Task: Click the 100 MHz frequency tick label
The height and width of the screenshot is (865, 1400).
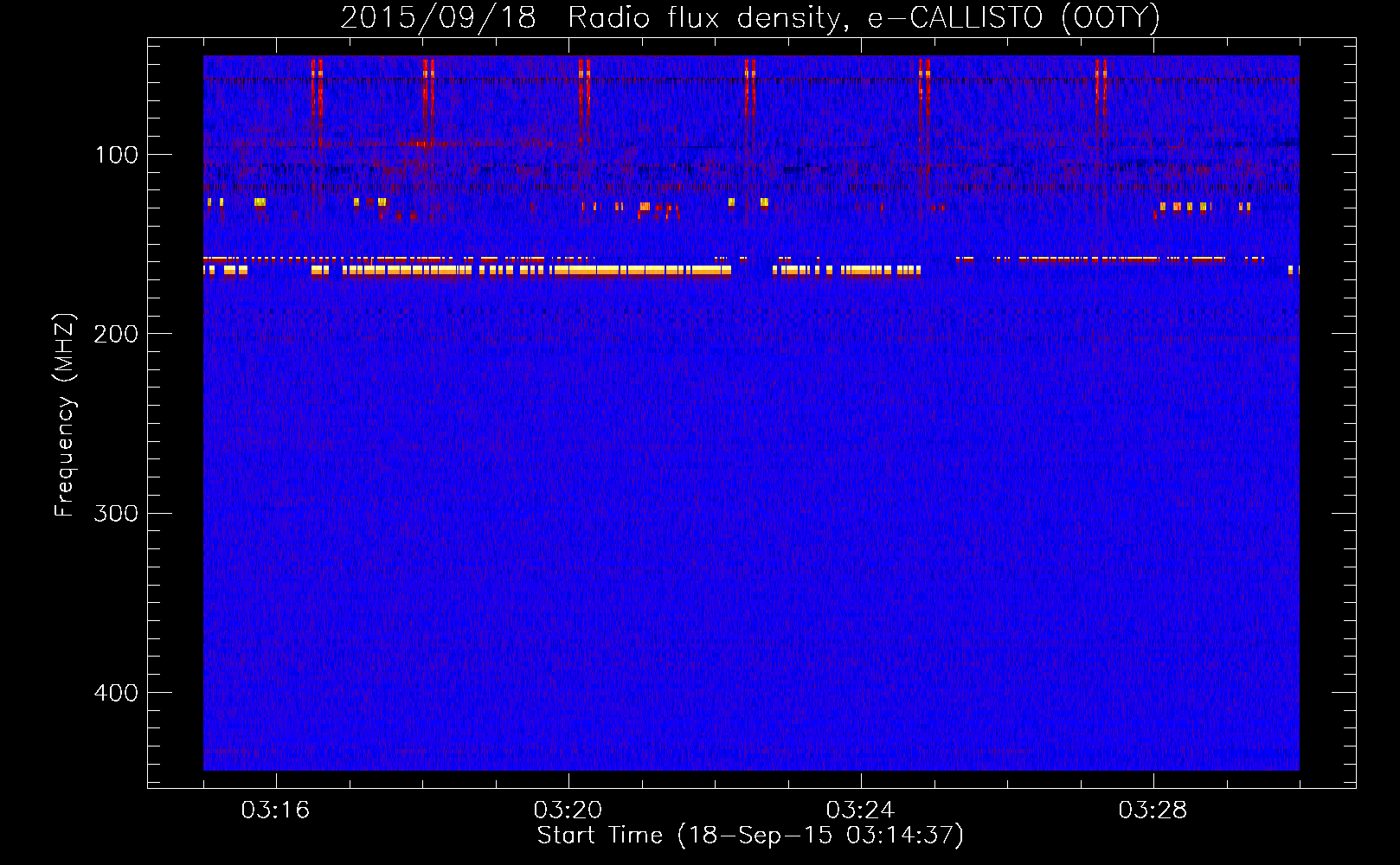Action: coord(117,155)
